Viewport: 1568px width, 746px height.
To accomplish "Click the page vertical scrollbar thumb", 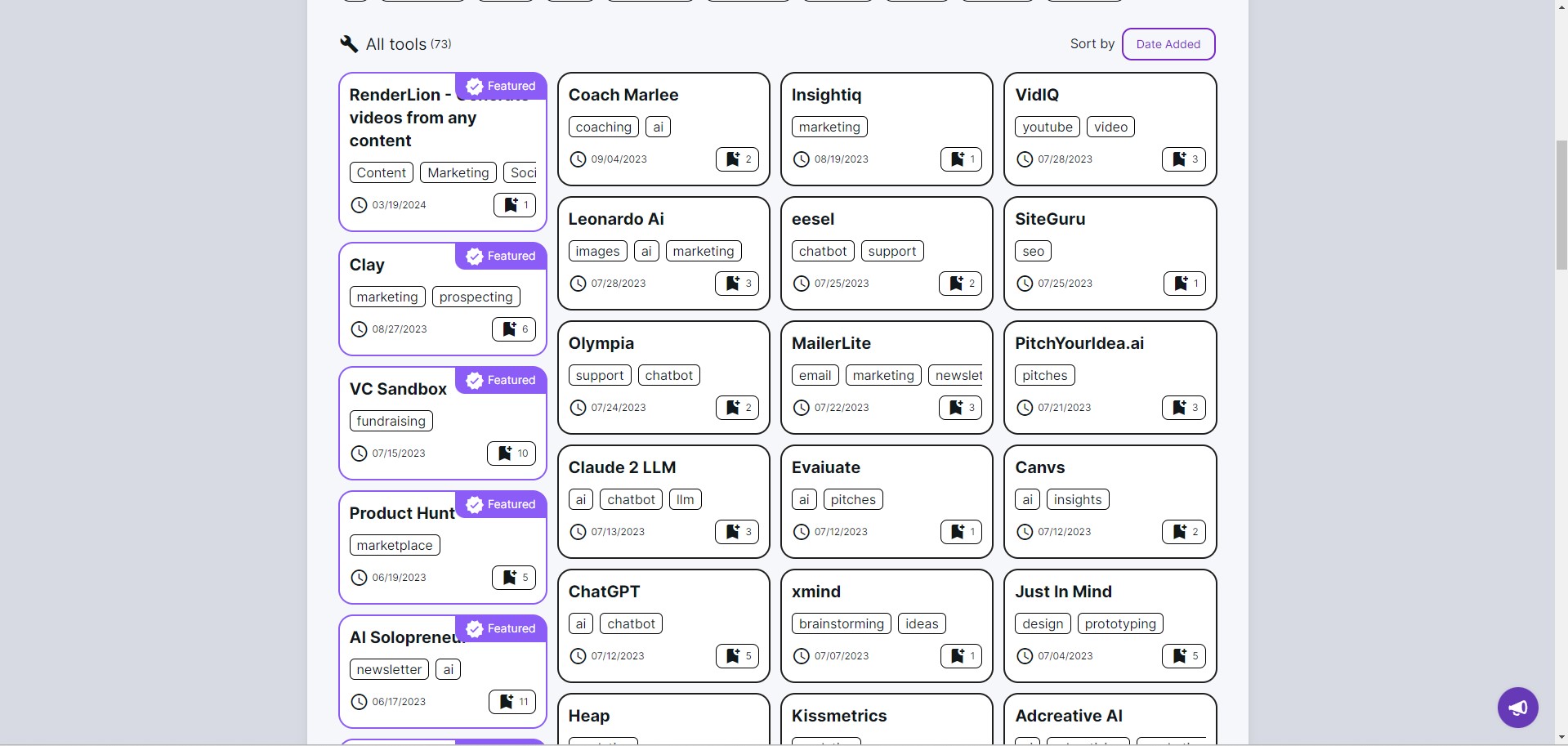I will point(1561,204).
